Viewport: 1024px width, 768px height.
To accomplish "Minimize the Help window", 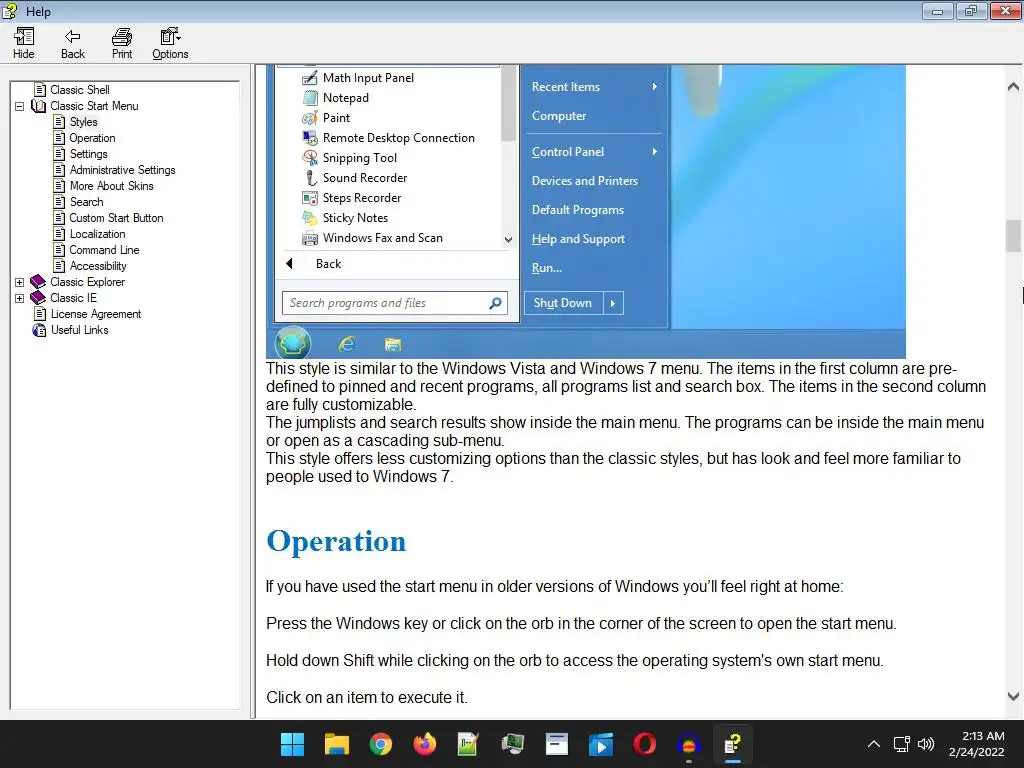I will (x=938, y=10).
